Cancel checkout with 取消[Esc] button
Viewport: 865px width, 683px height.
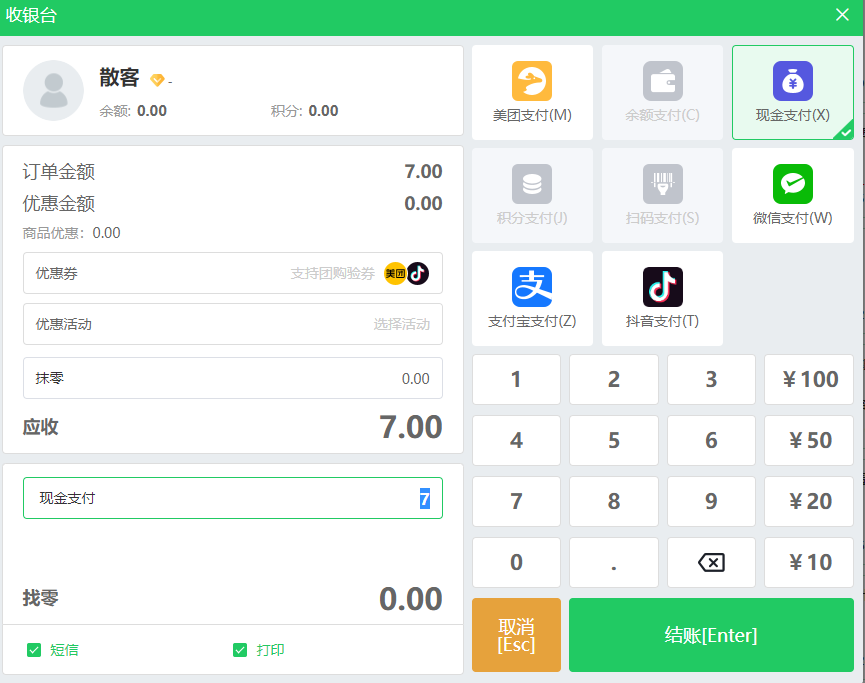pos(516,635)
